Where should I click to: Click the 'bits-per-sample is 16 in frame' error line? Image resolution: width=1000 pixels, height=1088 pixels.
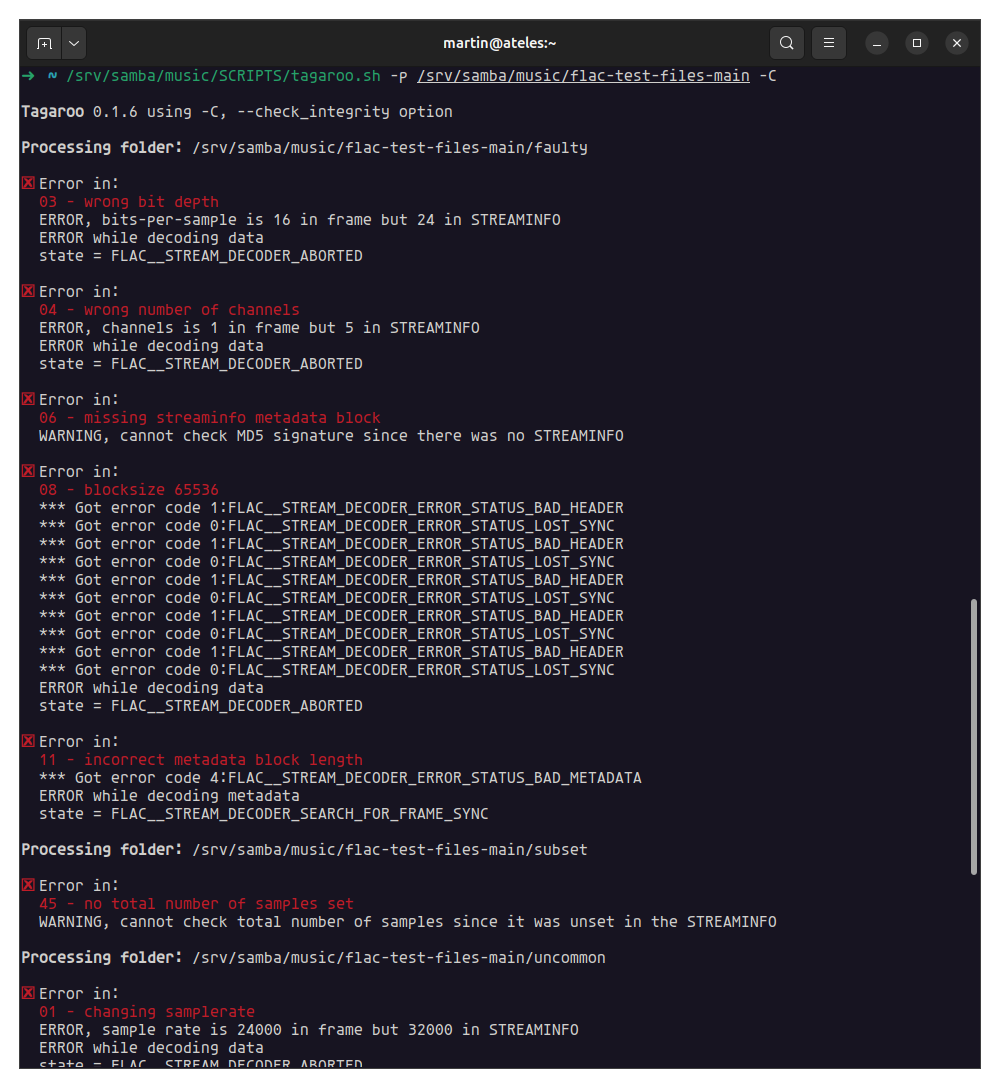click(x=300, y=220)
